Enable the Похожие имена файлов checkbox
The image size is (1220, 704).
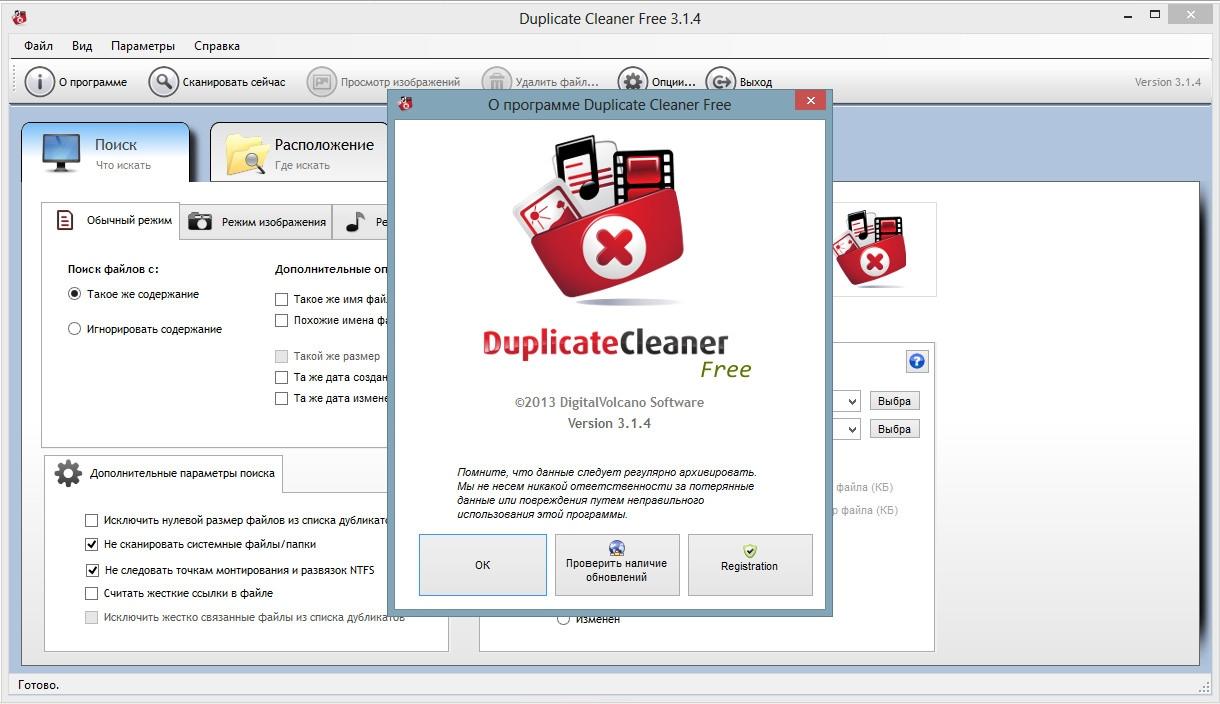tap(281, 321)
